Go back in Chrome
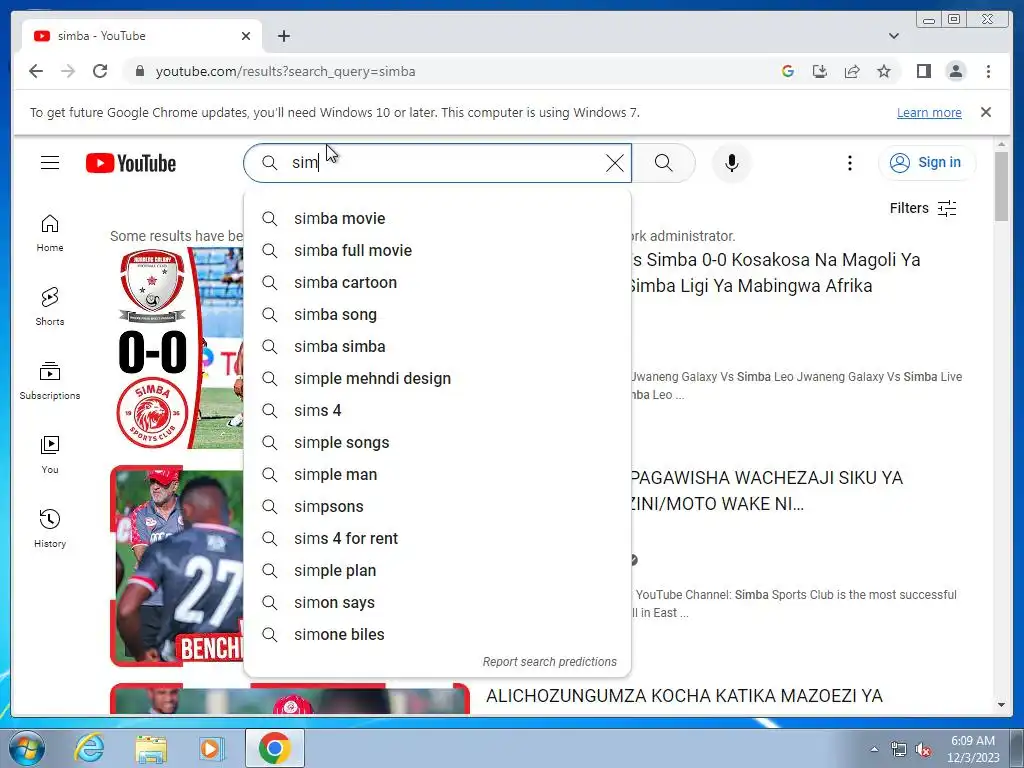Image resolution: width=1024 pixels, height=768 pixels. pos(36,71)
